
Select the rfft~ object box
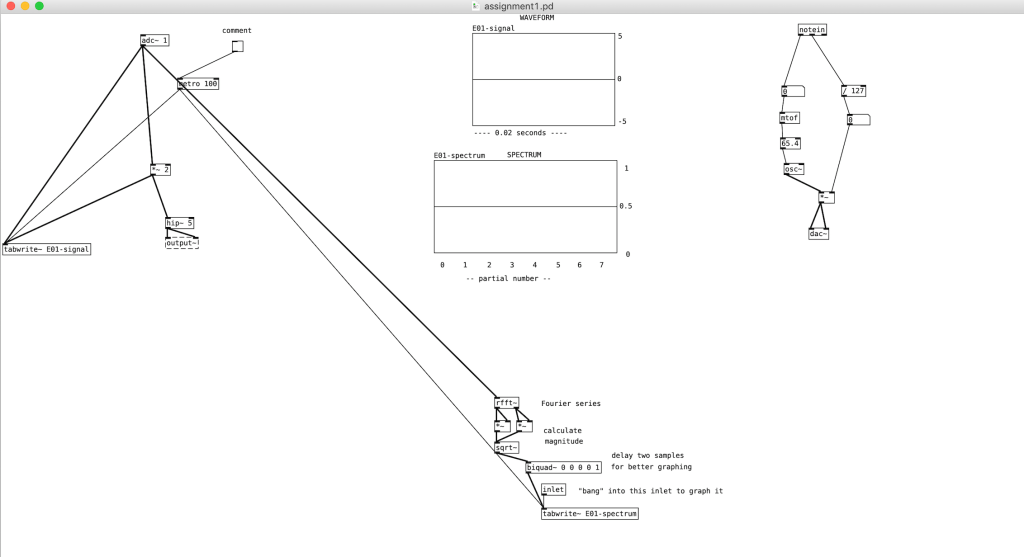[507, 403]
